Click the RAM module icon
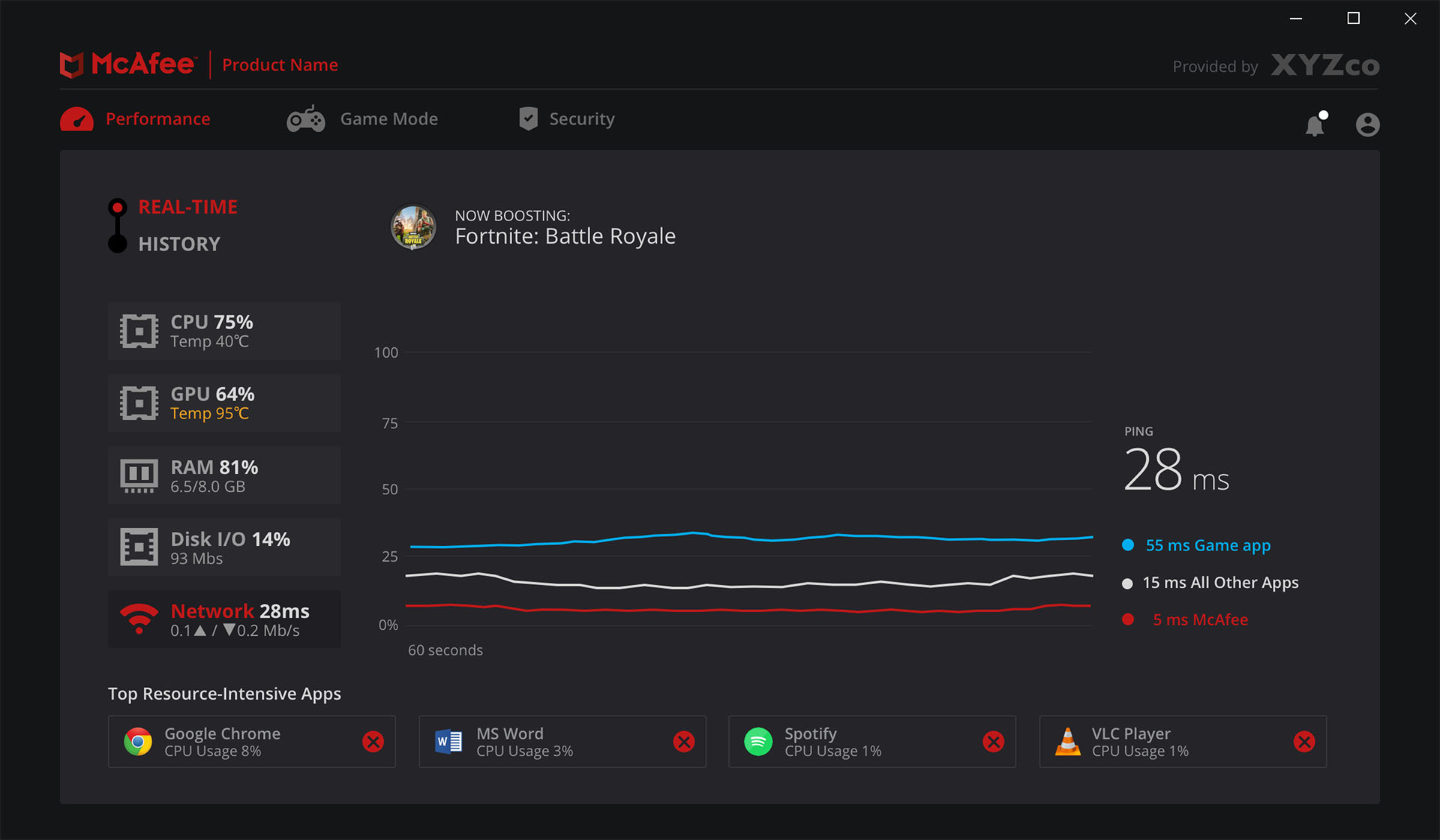This screenshot has height=840, width=1440. (x=139, y=475)
